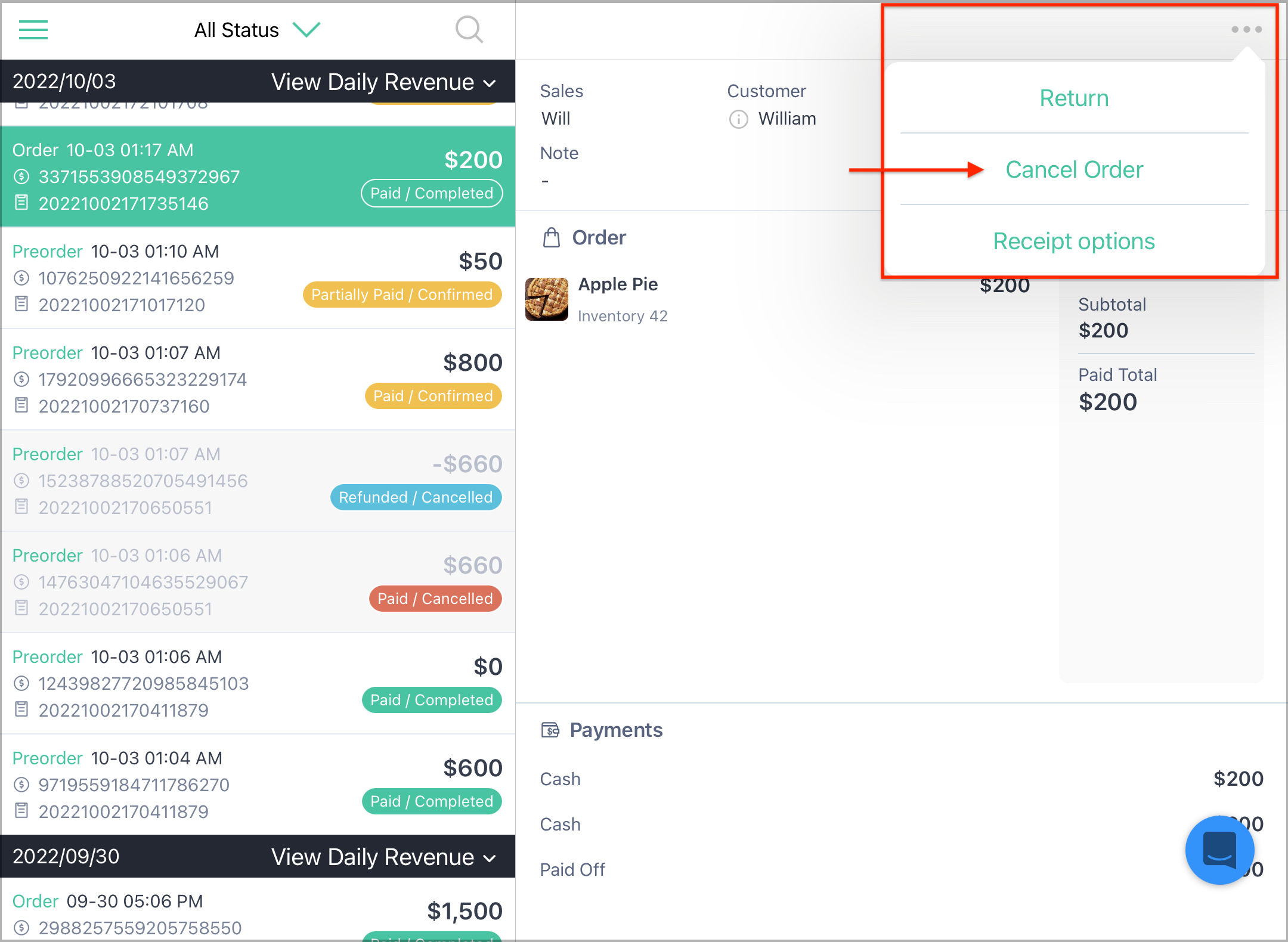Select the $1,500 order from 09-30
1288x942 pixels.
point(258,910)
